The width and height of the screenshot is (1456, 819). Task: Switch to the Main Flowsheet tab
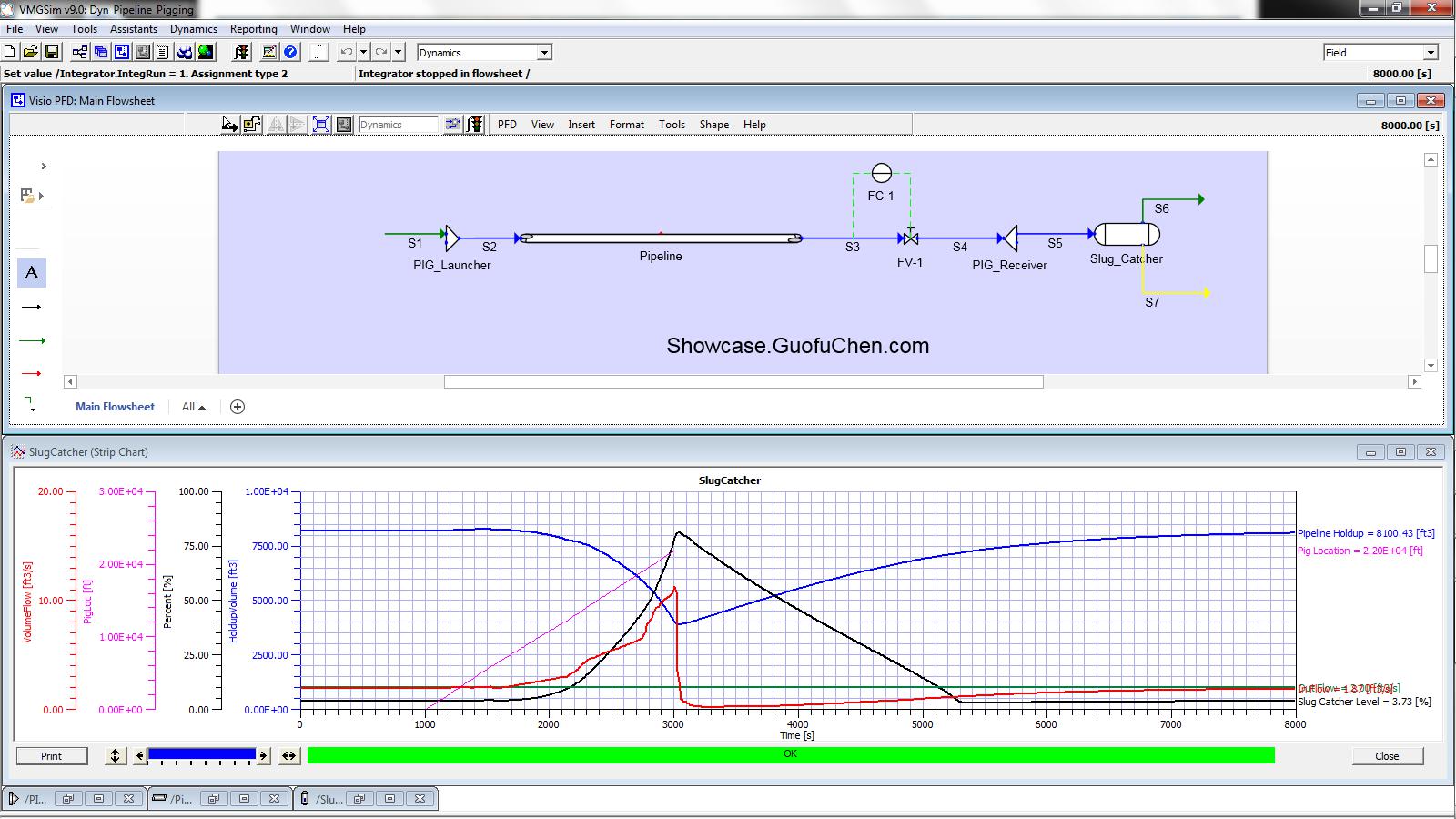coord(115,406)
